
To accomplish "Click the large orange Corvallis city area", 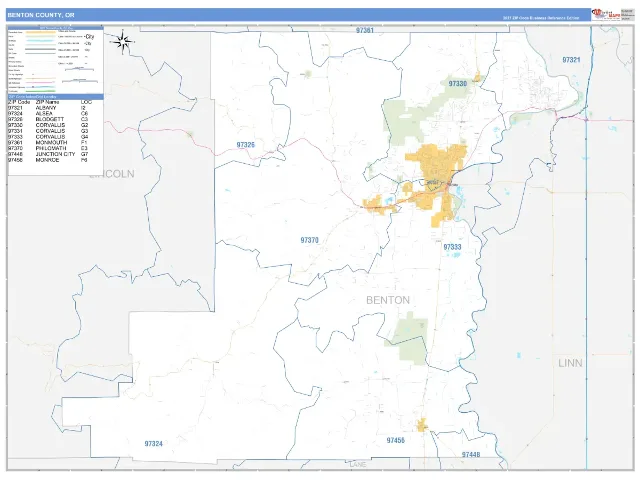I will (x=439, y=165).
